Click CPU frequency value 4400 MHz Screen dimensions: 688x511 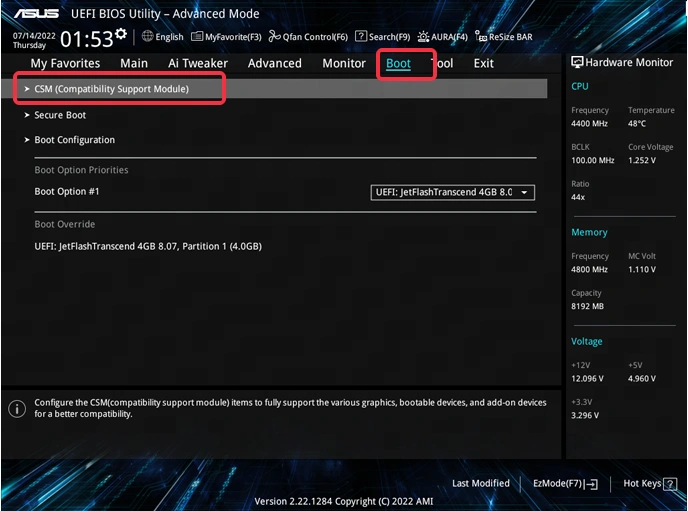[x=589, y=124]
